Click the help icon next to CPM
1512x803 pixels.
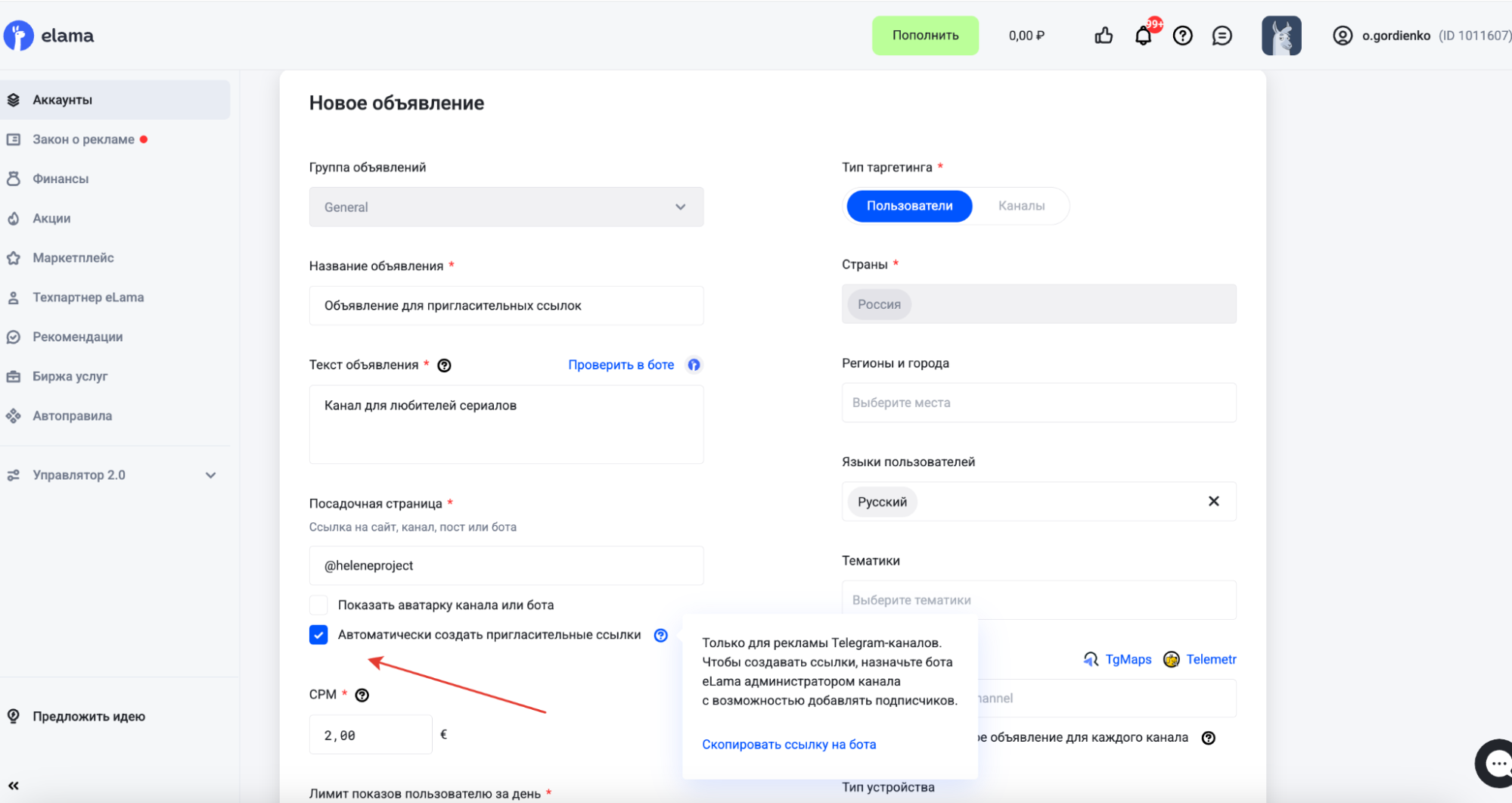362,695
